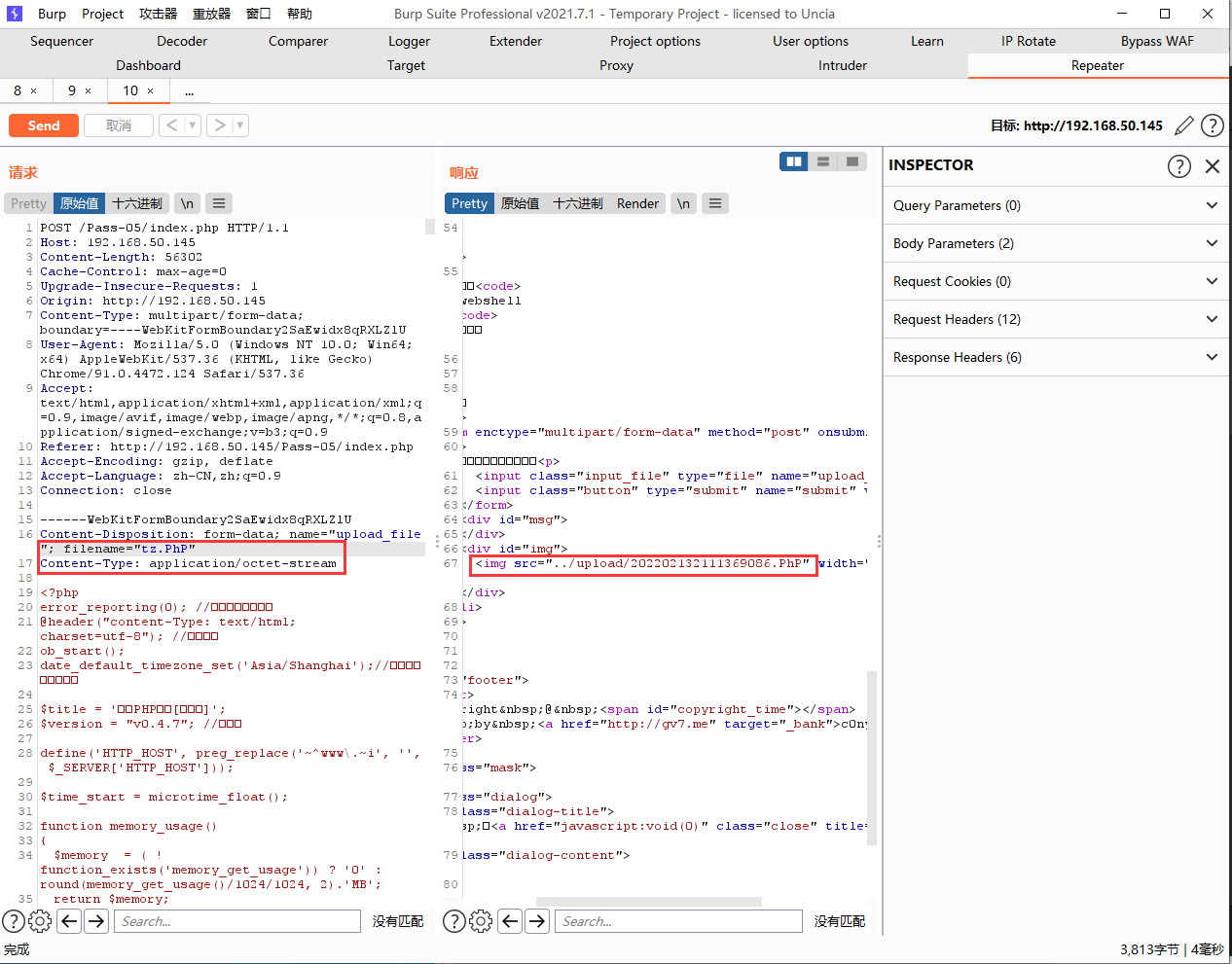Screen dimensions: 1232x964
Task: Open request message options menu icon
Action: (219, 203)
